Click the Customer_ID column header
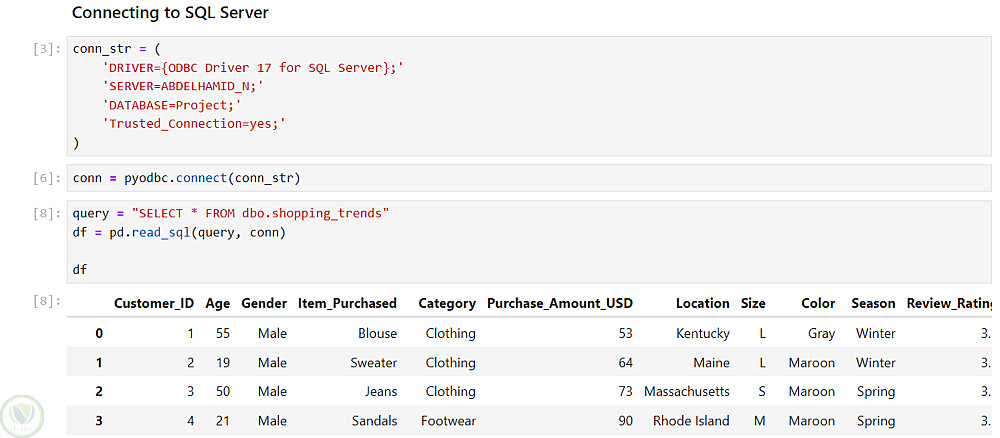 coord(154,303)
